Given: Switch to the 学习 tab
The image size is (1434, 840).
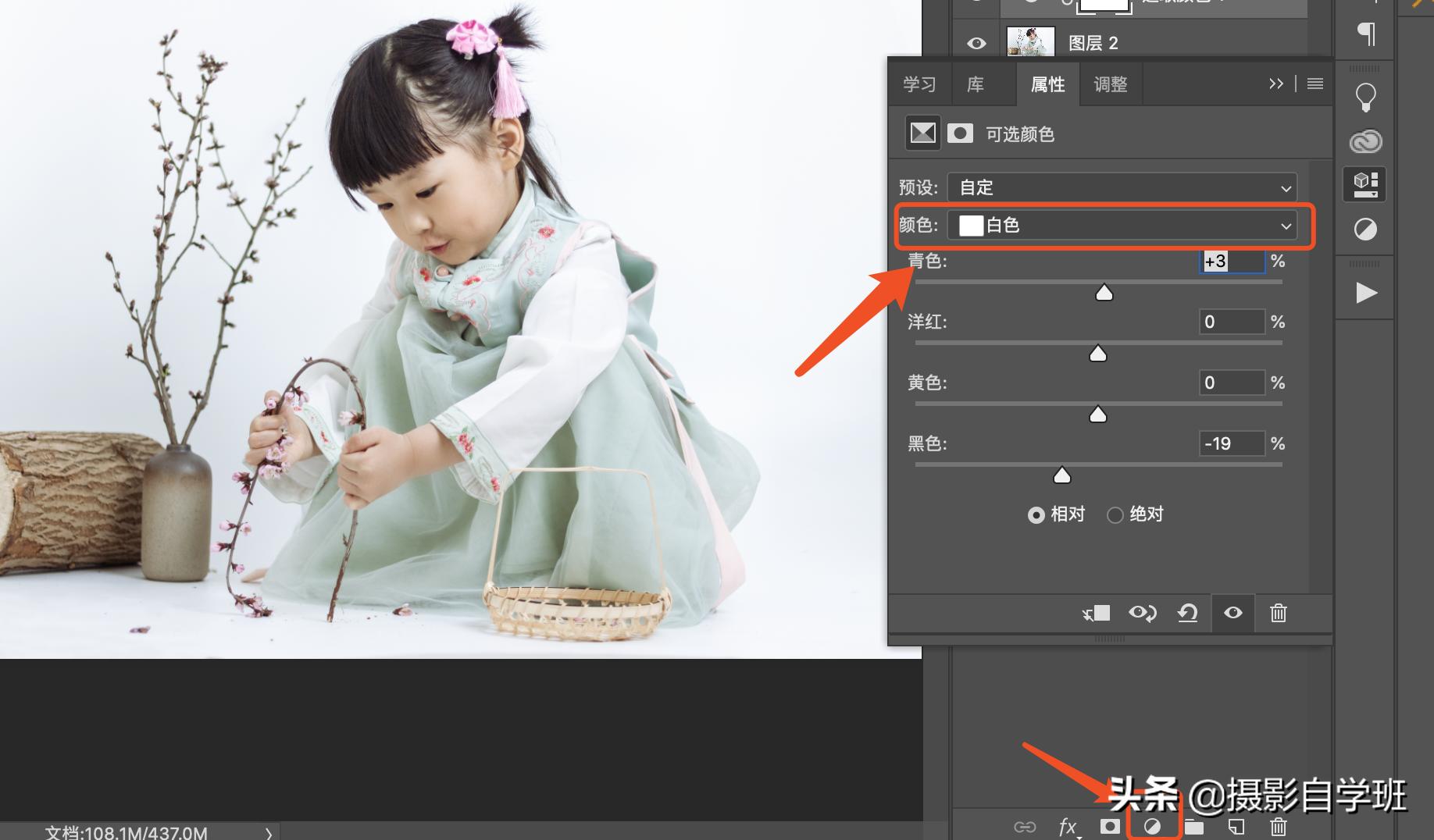Looking at the screenshot, I should [x=919, y=84].
